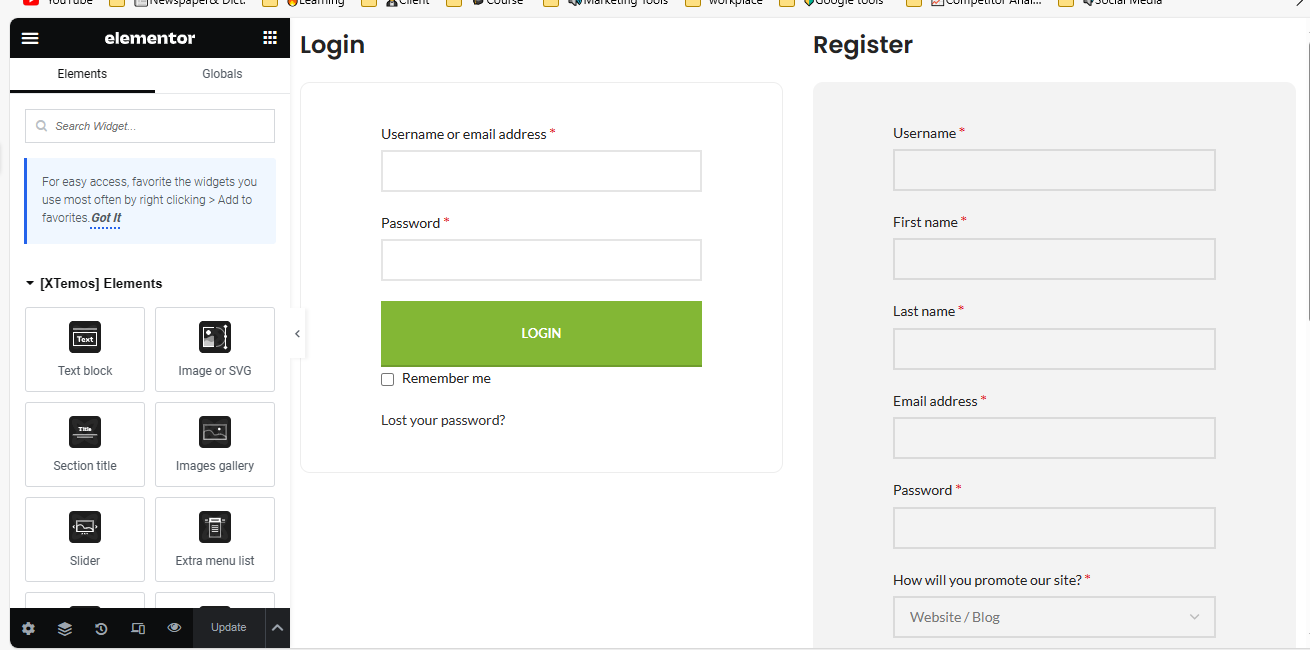
Task: Expand save options arrow beside Update
Action: click(x=278, y=628)
